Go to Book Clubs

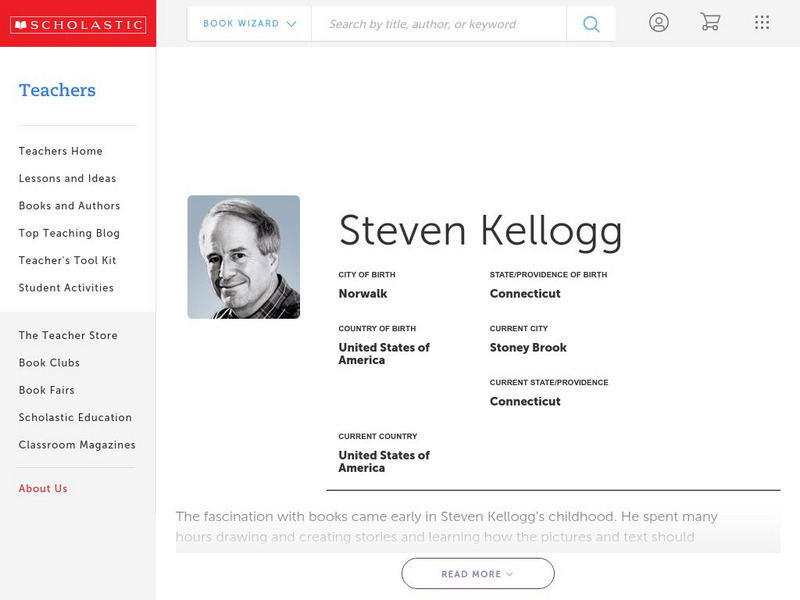point(49,363)
